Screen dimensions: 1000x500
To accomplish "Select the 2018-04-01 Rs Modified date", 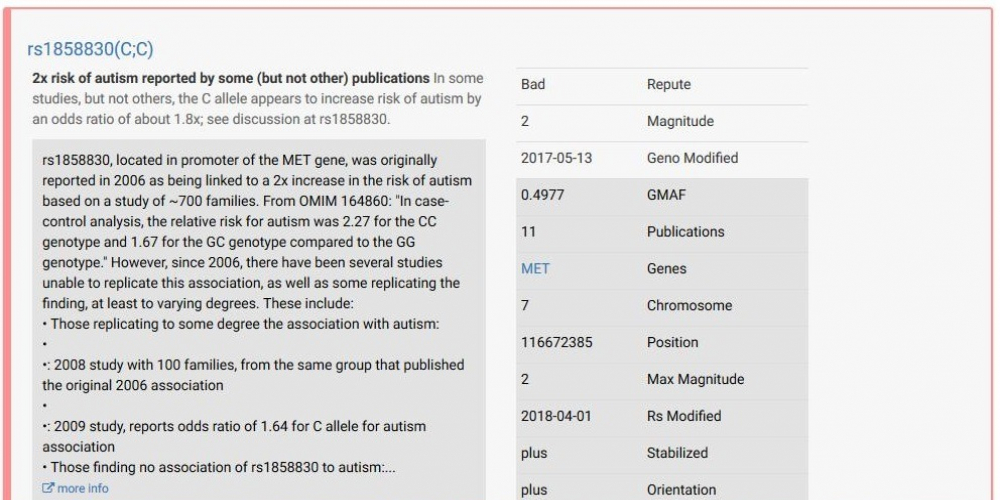I will (x=557, y=416).
